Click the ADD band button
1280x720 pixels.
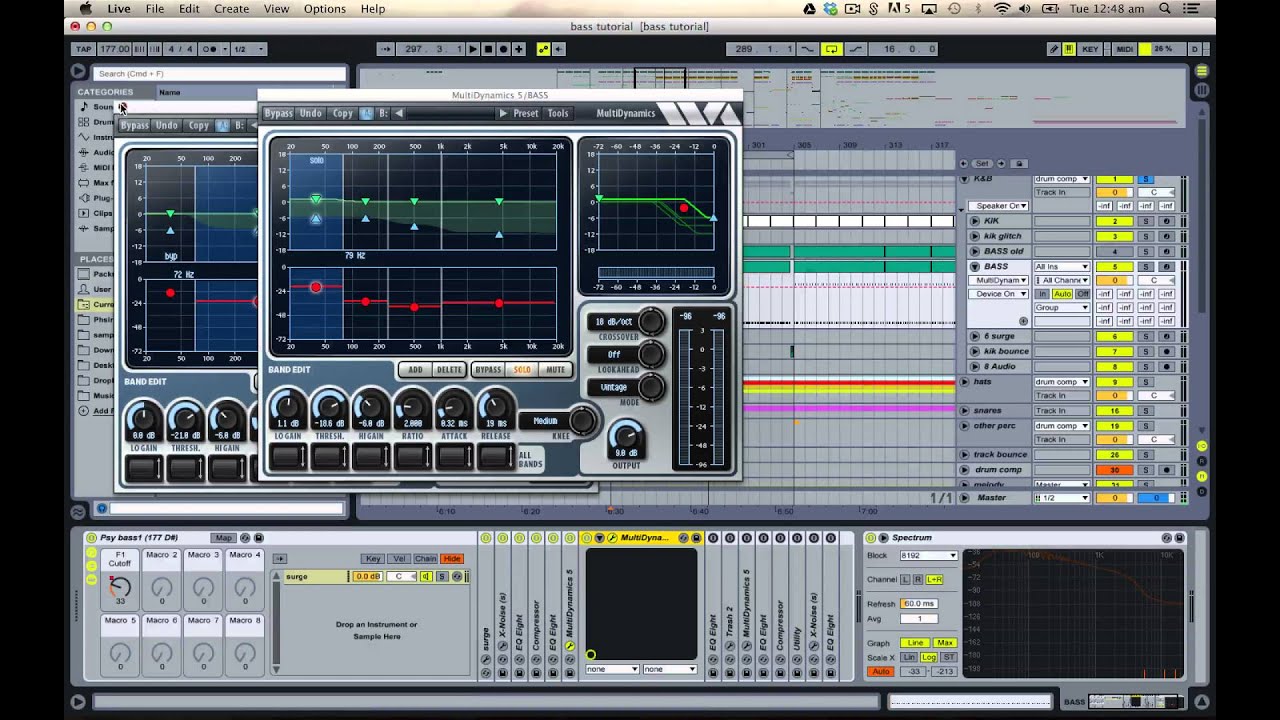(415, 370)
